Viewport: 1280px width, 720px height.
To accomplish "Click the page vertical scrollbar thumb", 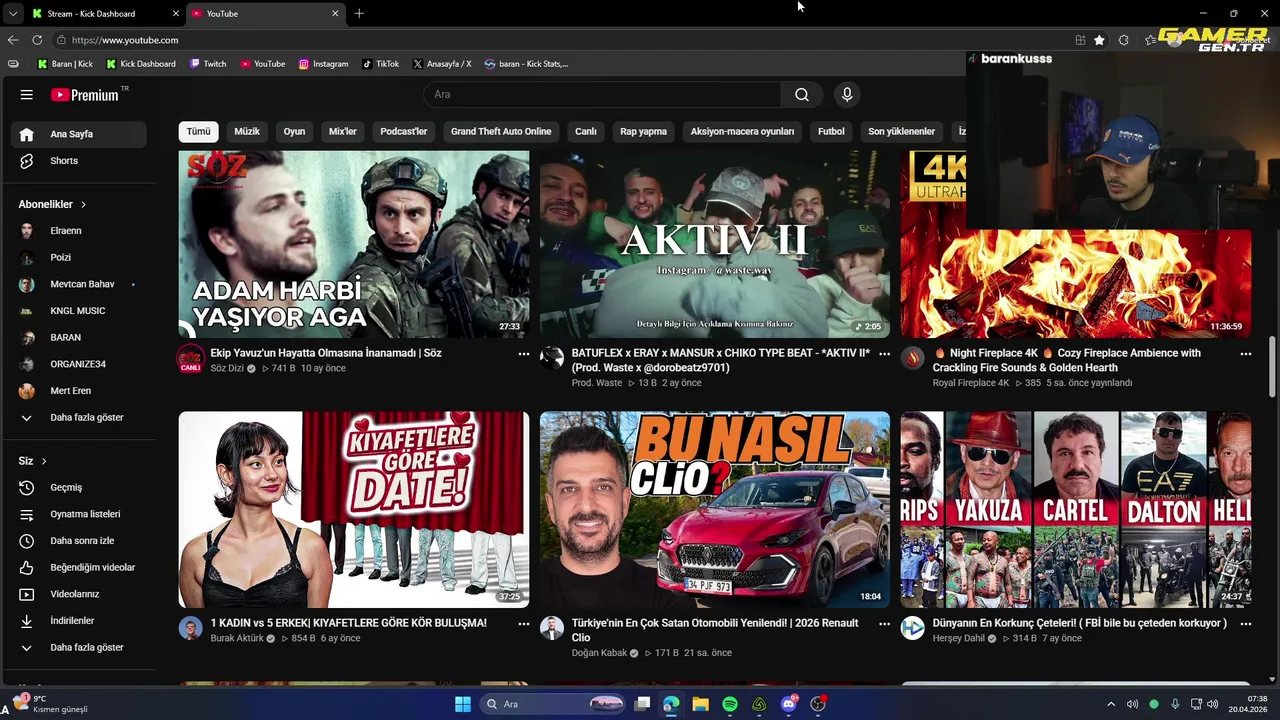I will tap(1272, 367).
